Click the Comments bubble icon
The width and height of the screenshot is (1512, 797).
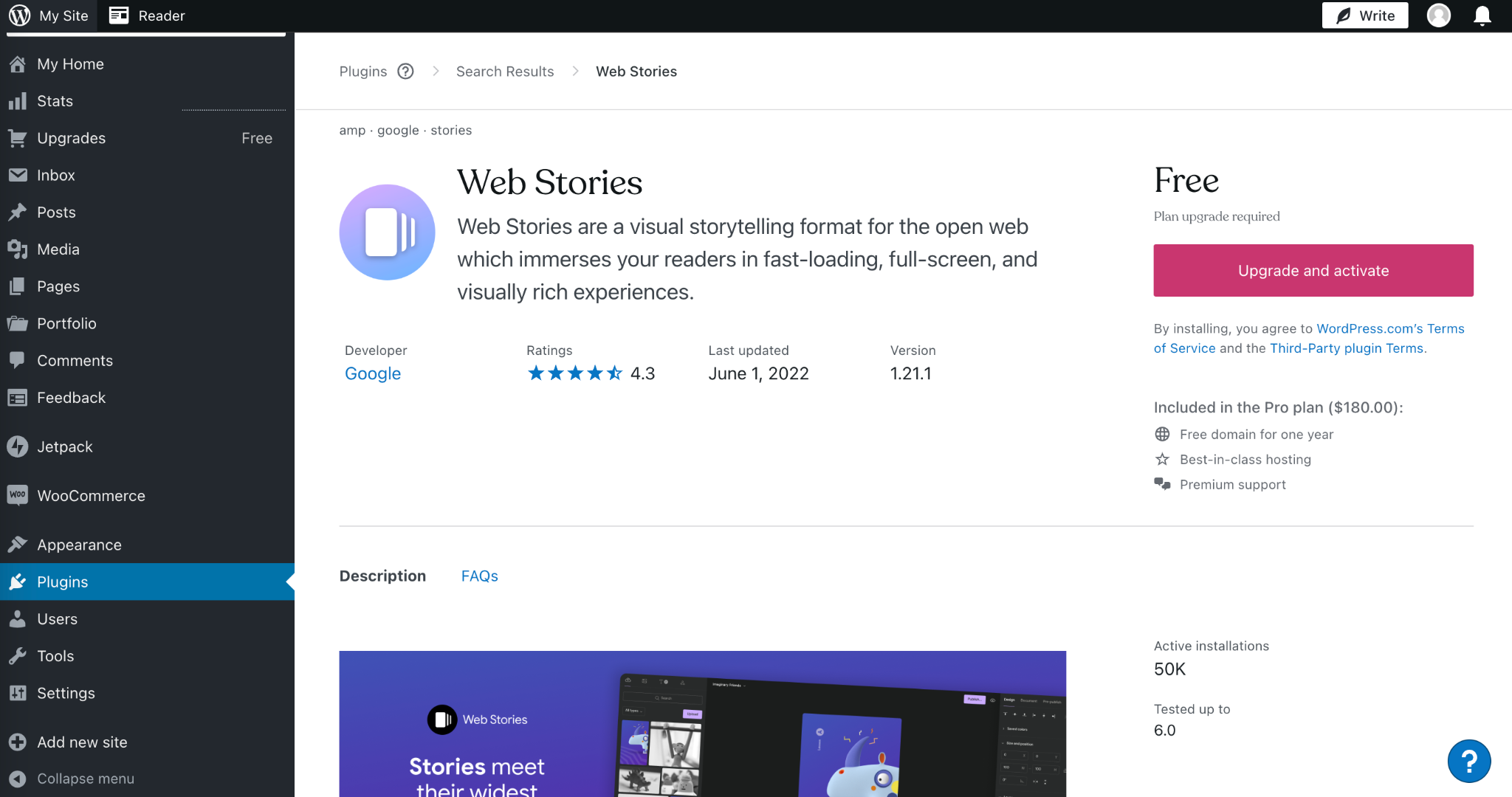pos(18,360)
